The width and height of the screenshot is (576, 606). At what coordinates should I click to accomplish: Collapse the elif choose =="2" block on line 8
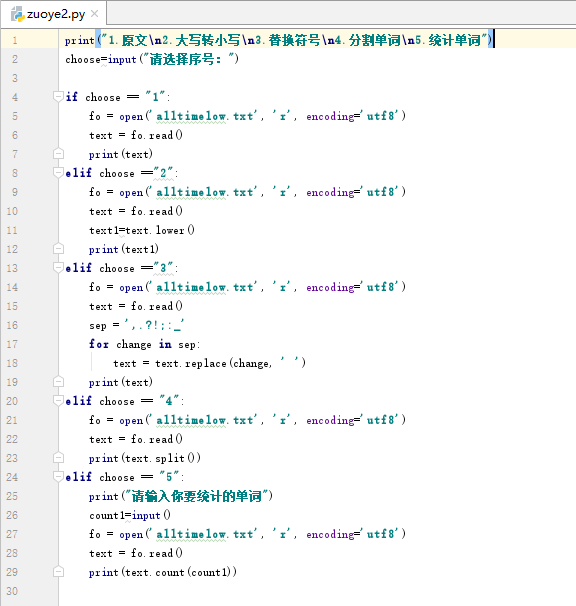58,172
